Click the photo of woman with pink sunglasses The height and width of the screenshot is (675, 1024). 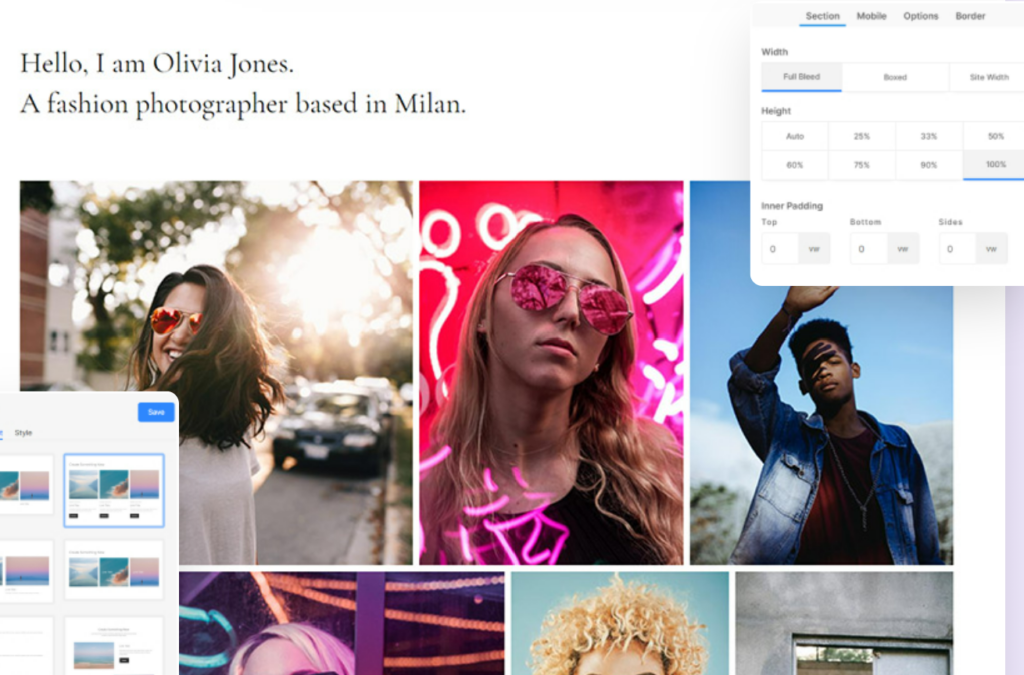pos(551,372)
